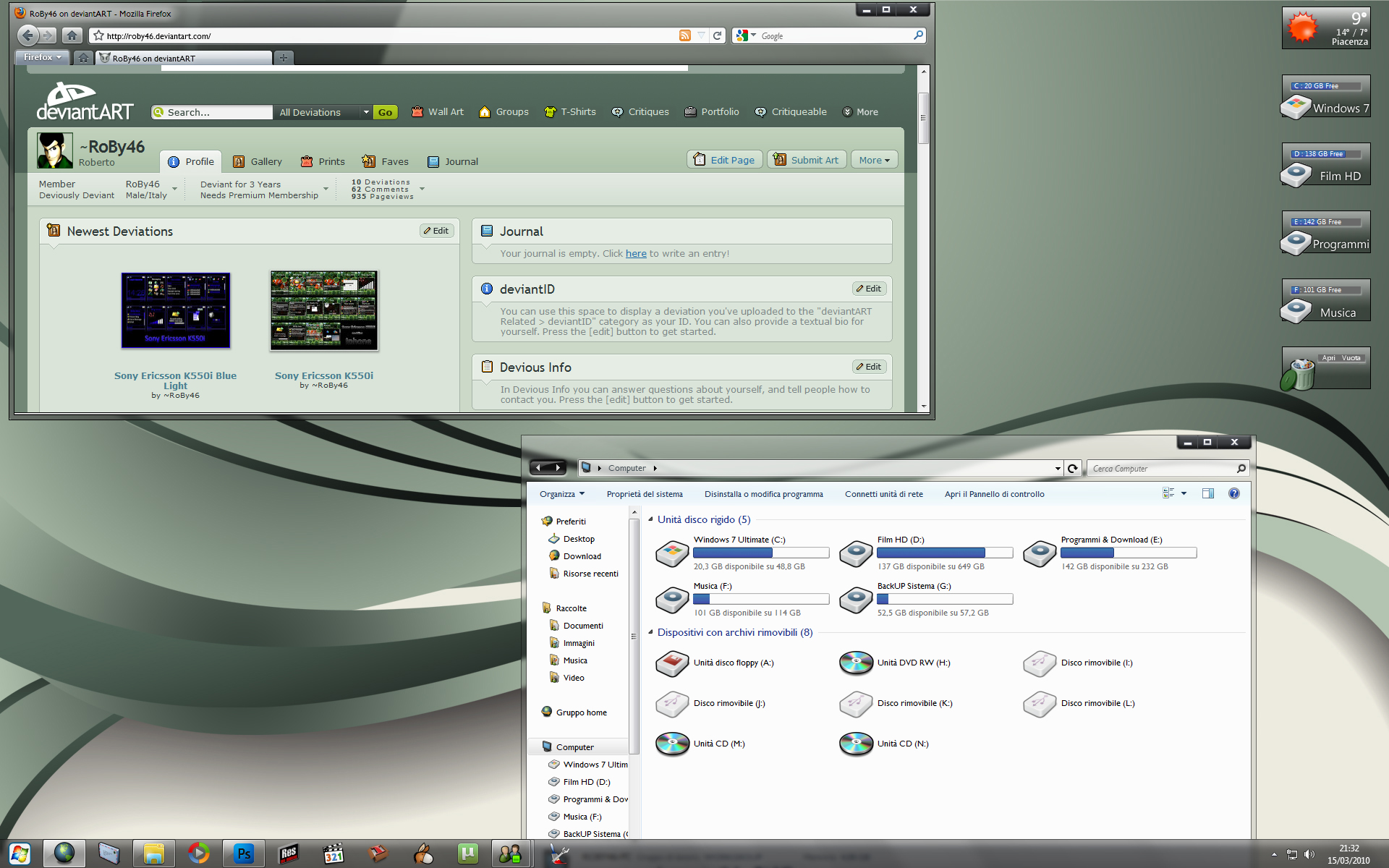Collapse Dispositivi con archivi rimovibili group
This screenshot has width=1389, height=868.
650,632
